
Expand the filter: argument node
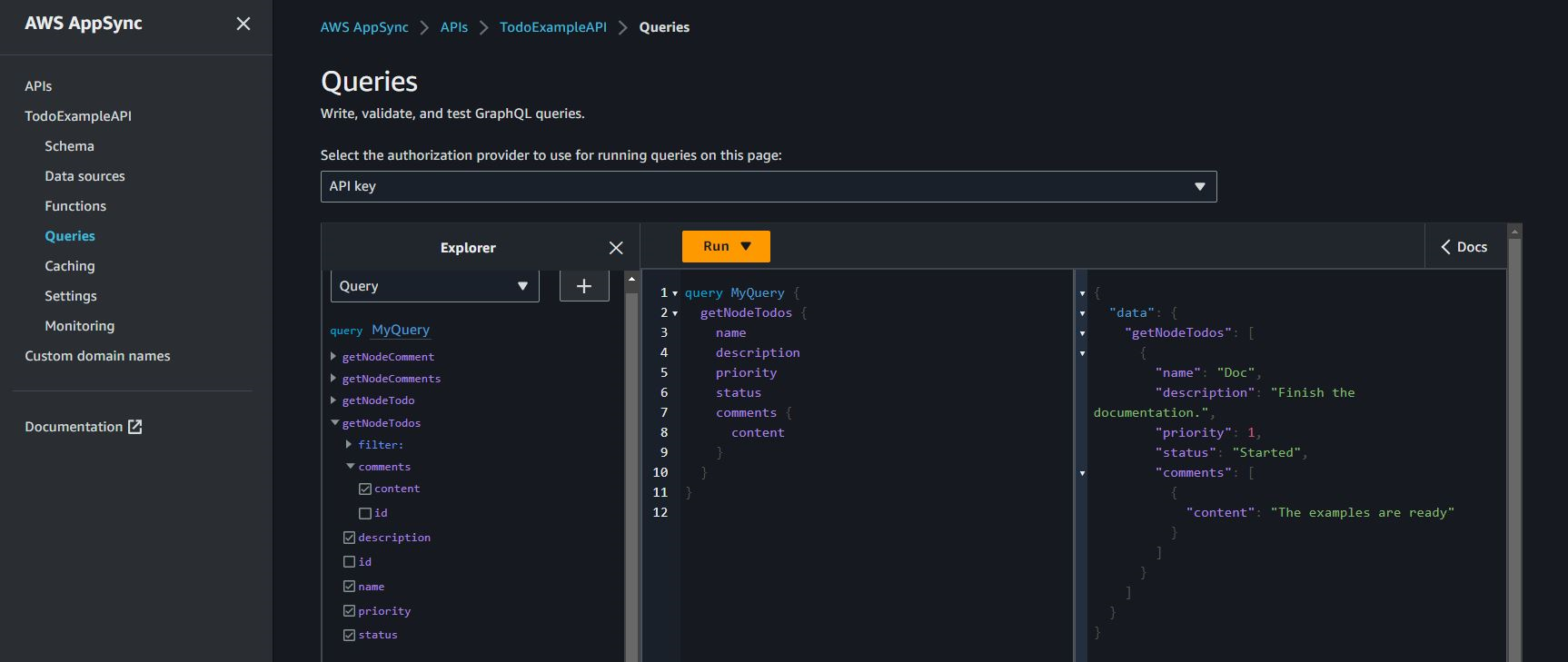pyautogui.click(x=349, y=445)
